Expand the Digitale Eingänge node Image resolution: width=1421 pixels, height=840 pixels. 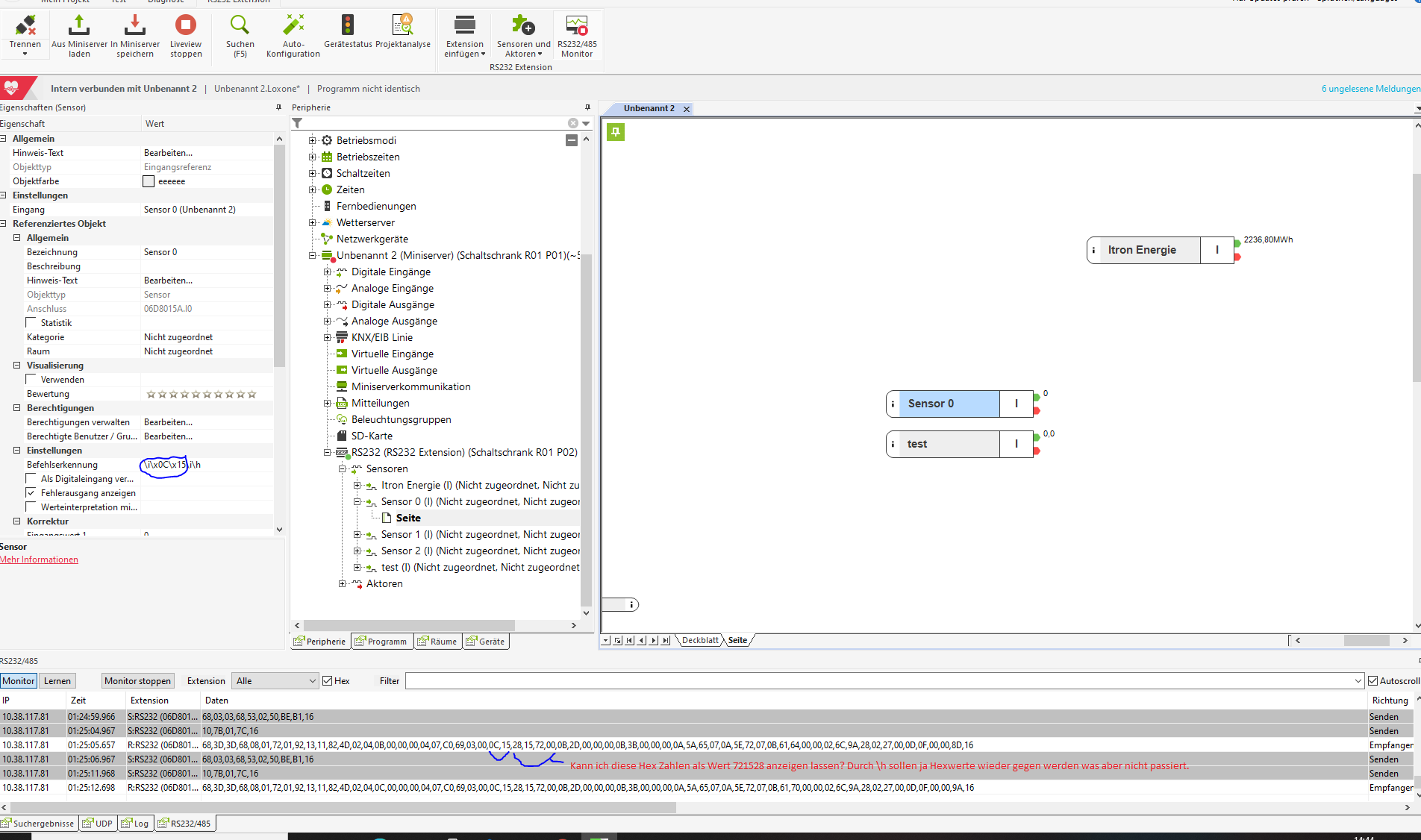(327, 272)
